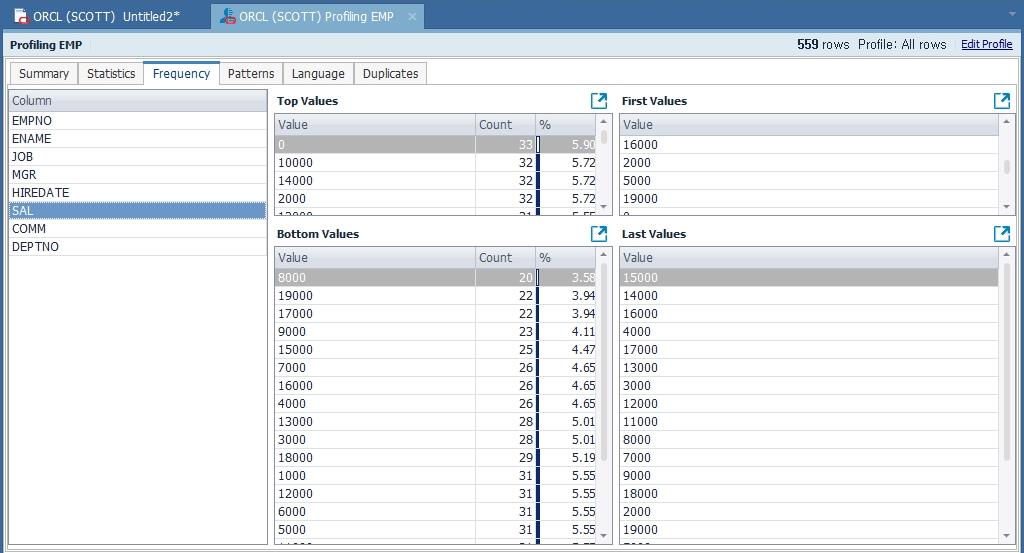Pop out the Last Values panel
Image resolution: width=1024 pixels, height=553 pixels.
1001,234
